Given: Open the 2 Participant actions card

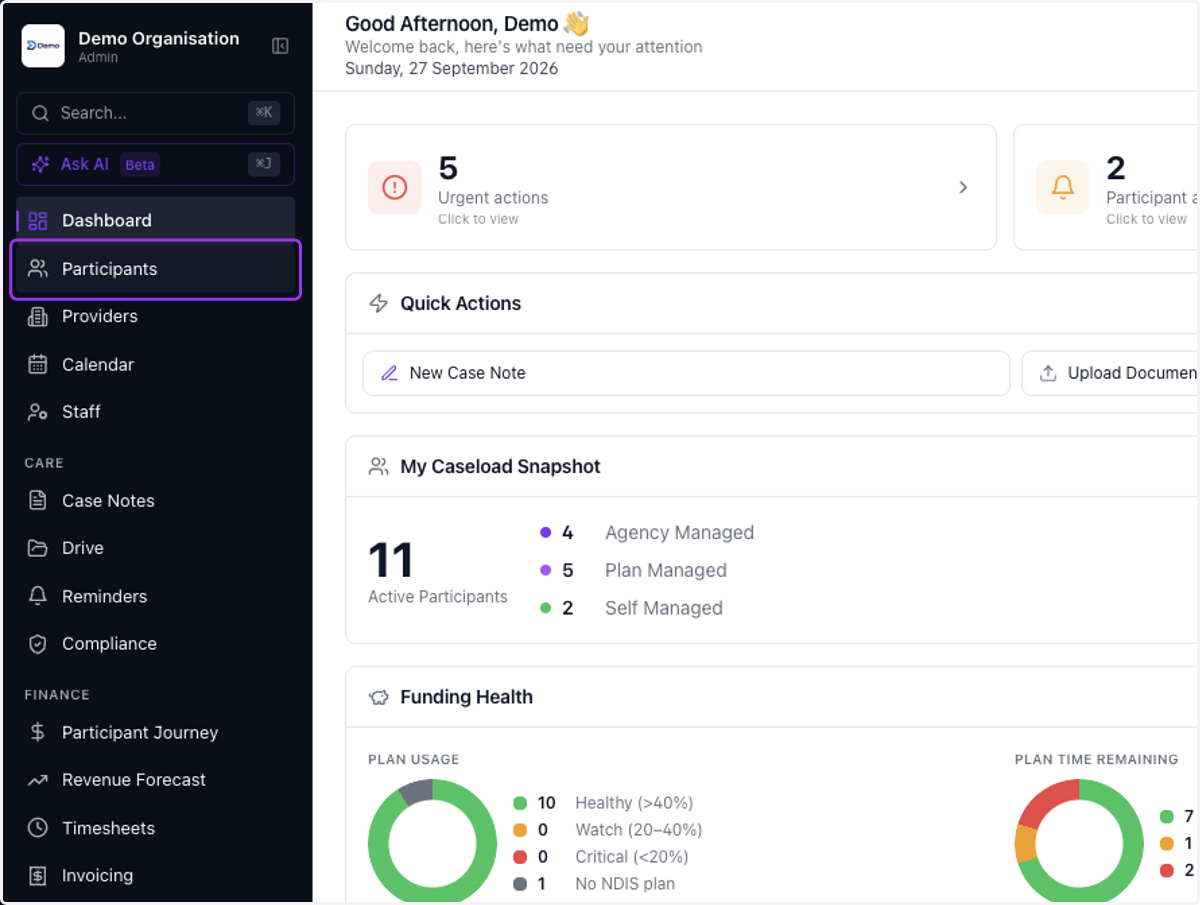Looking at the screenshot, I should pyautogui.click(x=1106, y=187).
